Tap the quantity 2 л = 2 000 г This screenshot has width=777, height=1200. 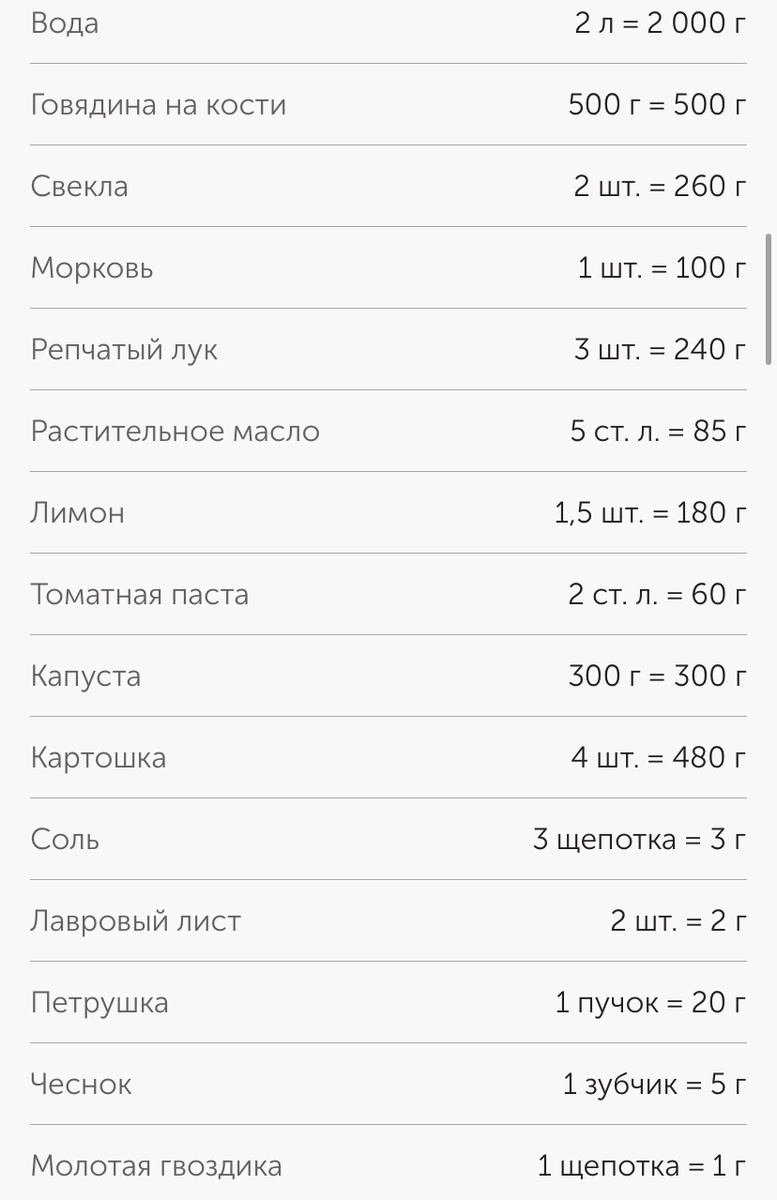(660, 23)
